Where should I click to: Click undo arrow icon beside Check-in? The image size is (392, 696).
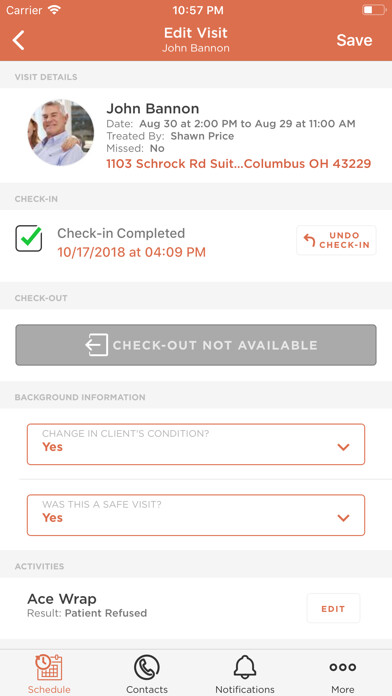(x=309, y=240)
